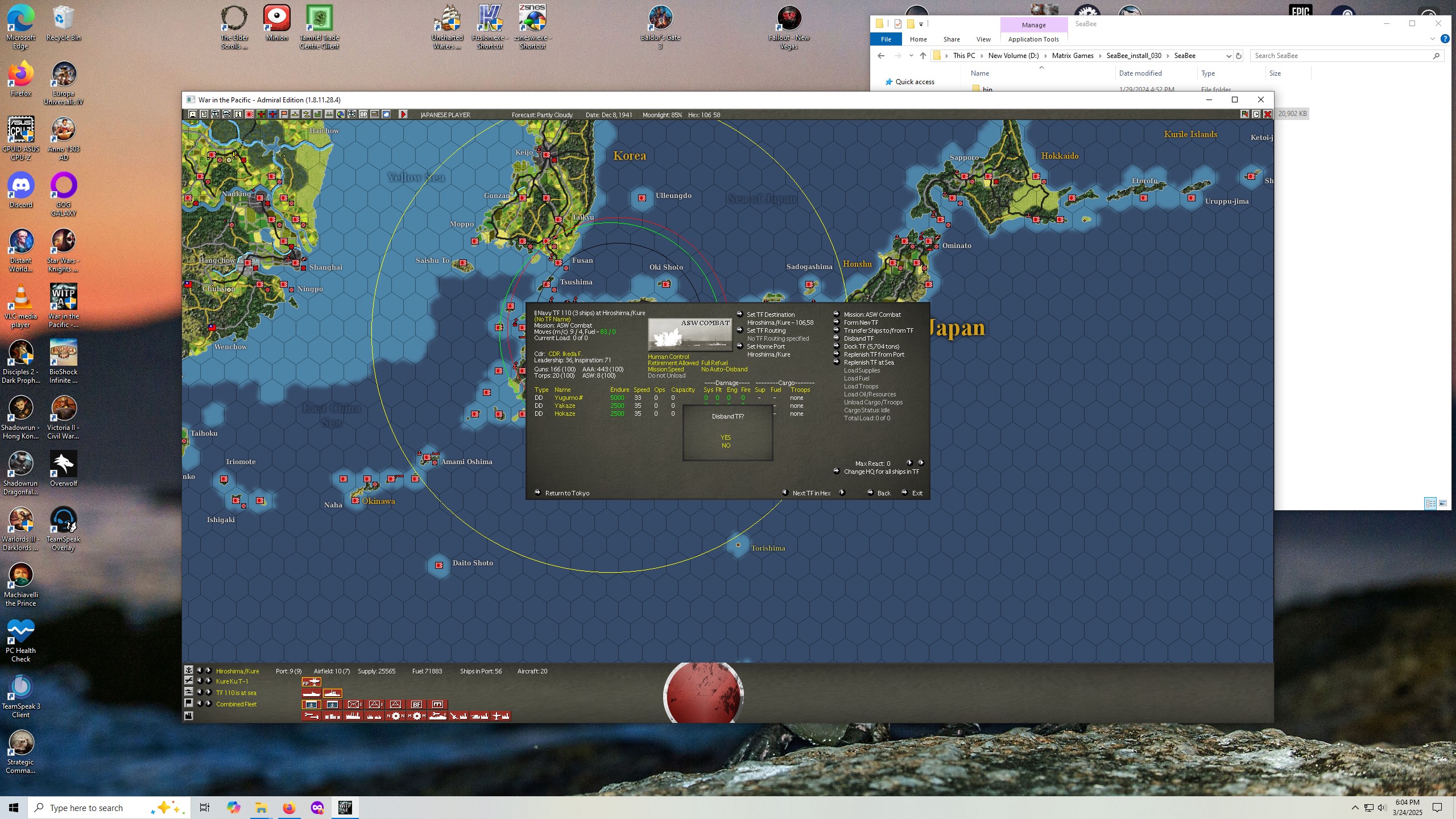This screenshot has width=1456, height=819.
Task: Open address bar history dropdown in Explorer
Action: [1228, 56]
